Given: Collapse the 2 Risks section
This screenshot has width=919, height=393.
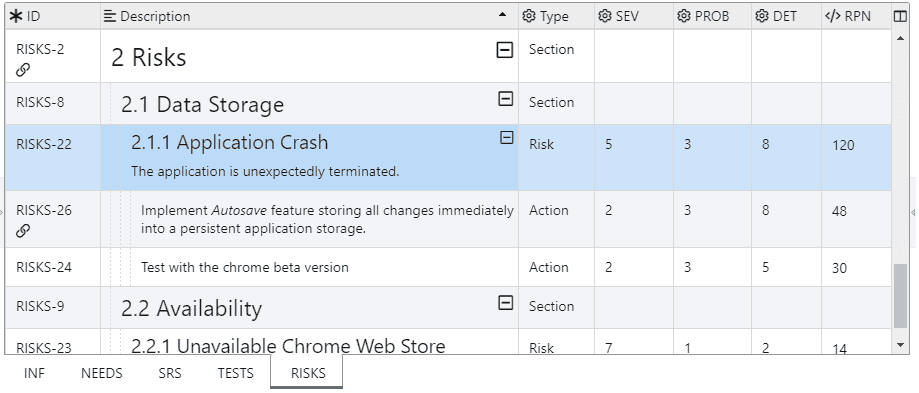Looking at the screenshot, I should click(x=505, y=50).
